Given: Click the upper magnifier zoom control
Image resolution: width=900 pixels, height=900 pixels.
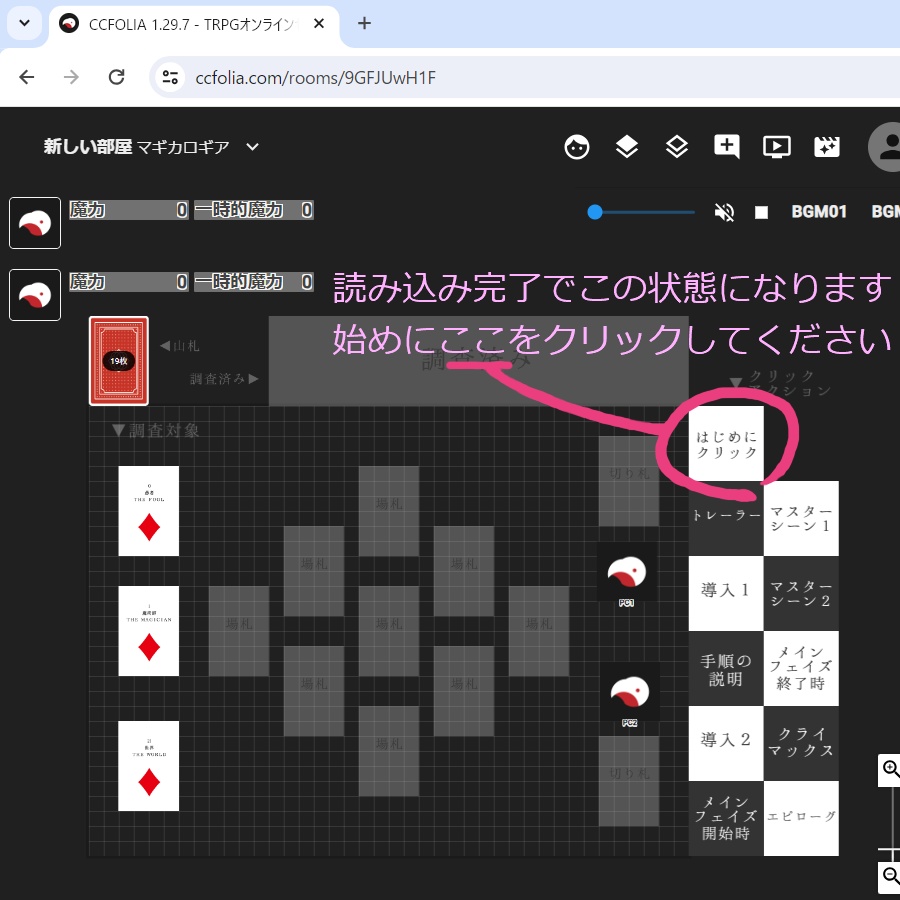Looking at the screenshot, I should (x=889, y=769).
